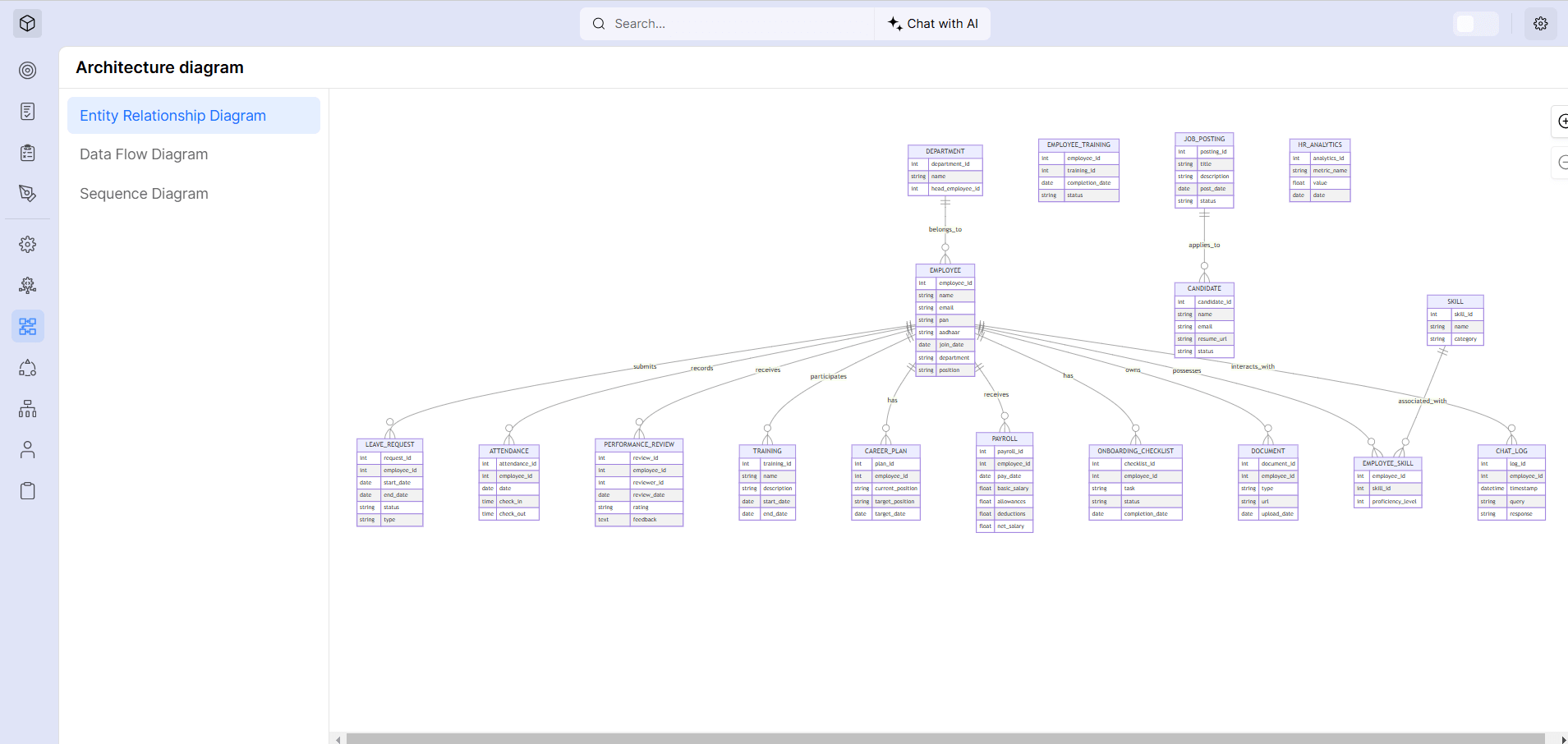1568x744 pixels.
Task: Click the ONBOARDING_CHECKLIST entity header
Action: tap(1136, 451)
